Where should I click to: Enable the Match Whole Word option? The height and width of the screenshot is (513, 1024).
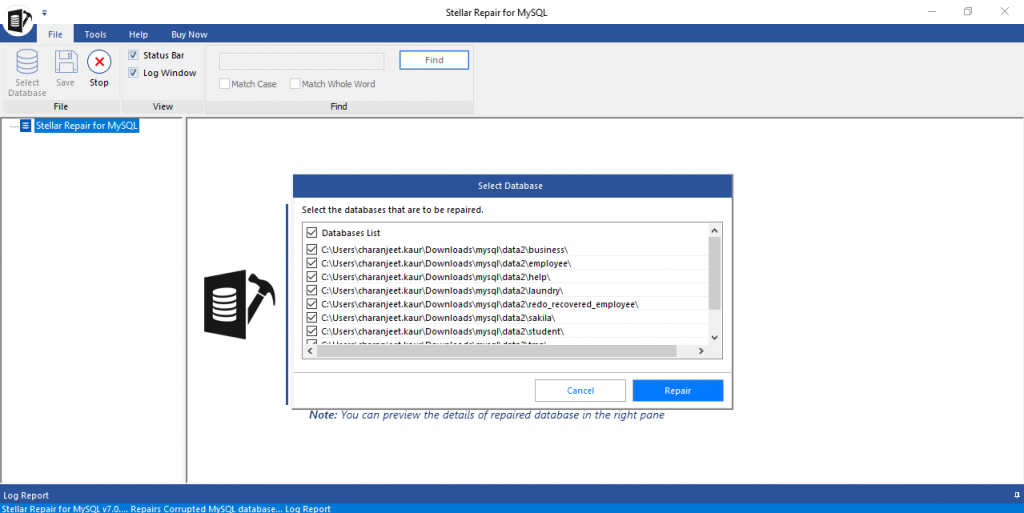[x=295, y=84]
